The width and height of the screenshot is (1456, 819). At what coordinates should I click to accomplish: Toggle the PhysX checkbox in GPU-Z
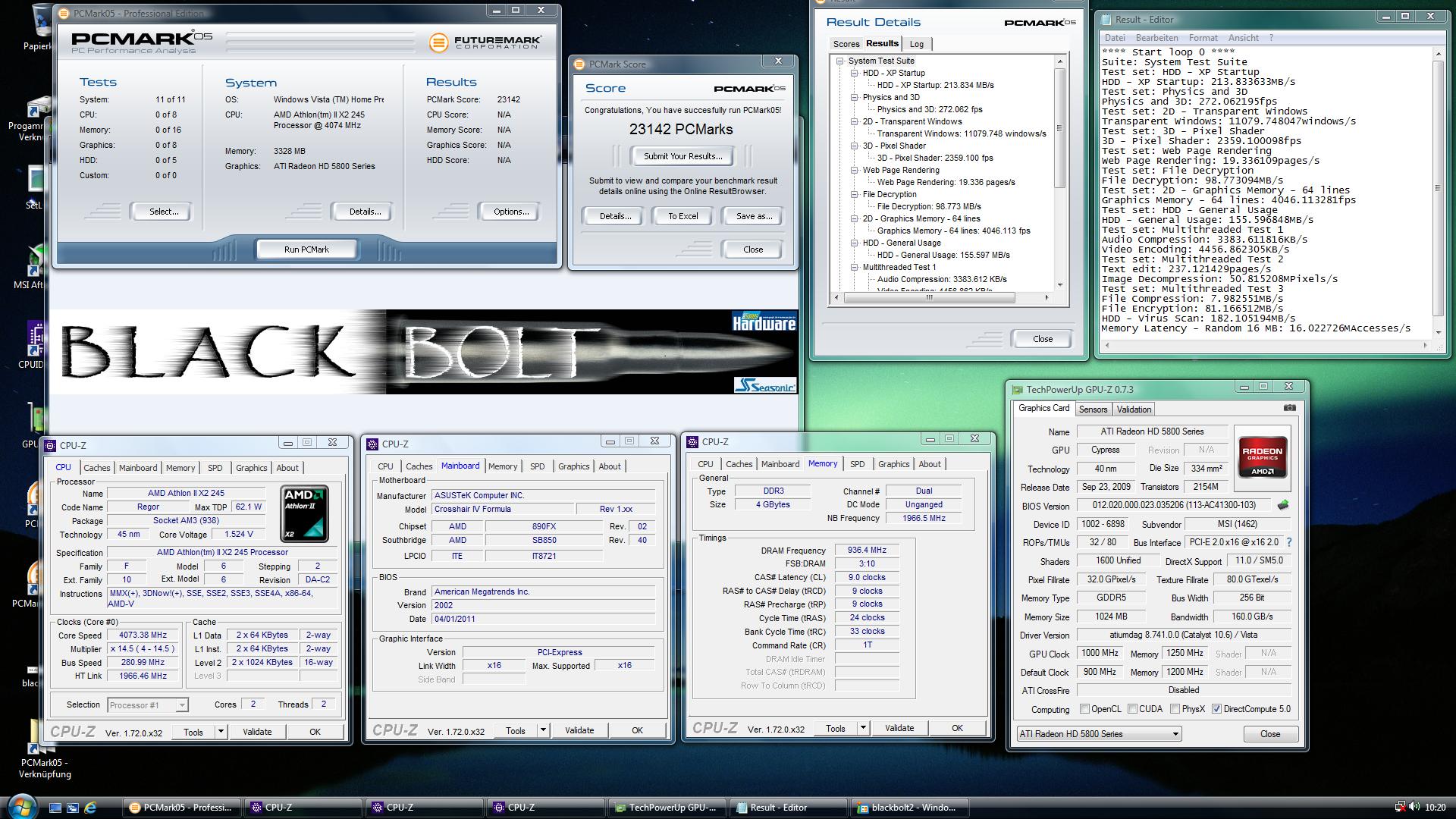[x=1175, y=709]
